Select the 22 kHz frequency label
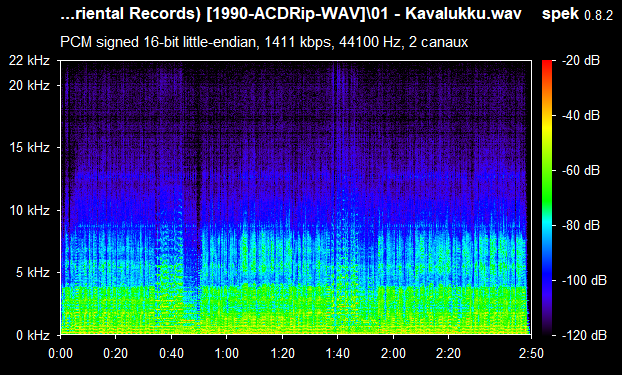622x375 pixels. pos(30,61)
